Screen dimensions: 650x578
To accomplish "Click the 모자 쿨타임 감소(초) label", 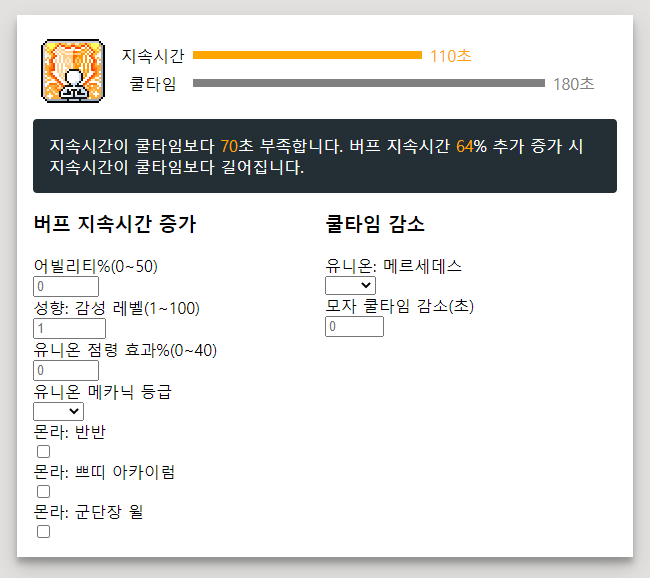I will 400,306.
